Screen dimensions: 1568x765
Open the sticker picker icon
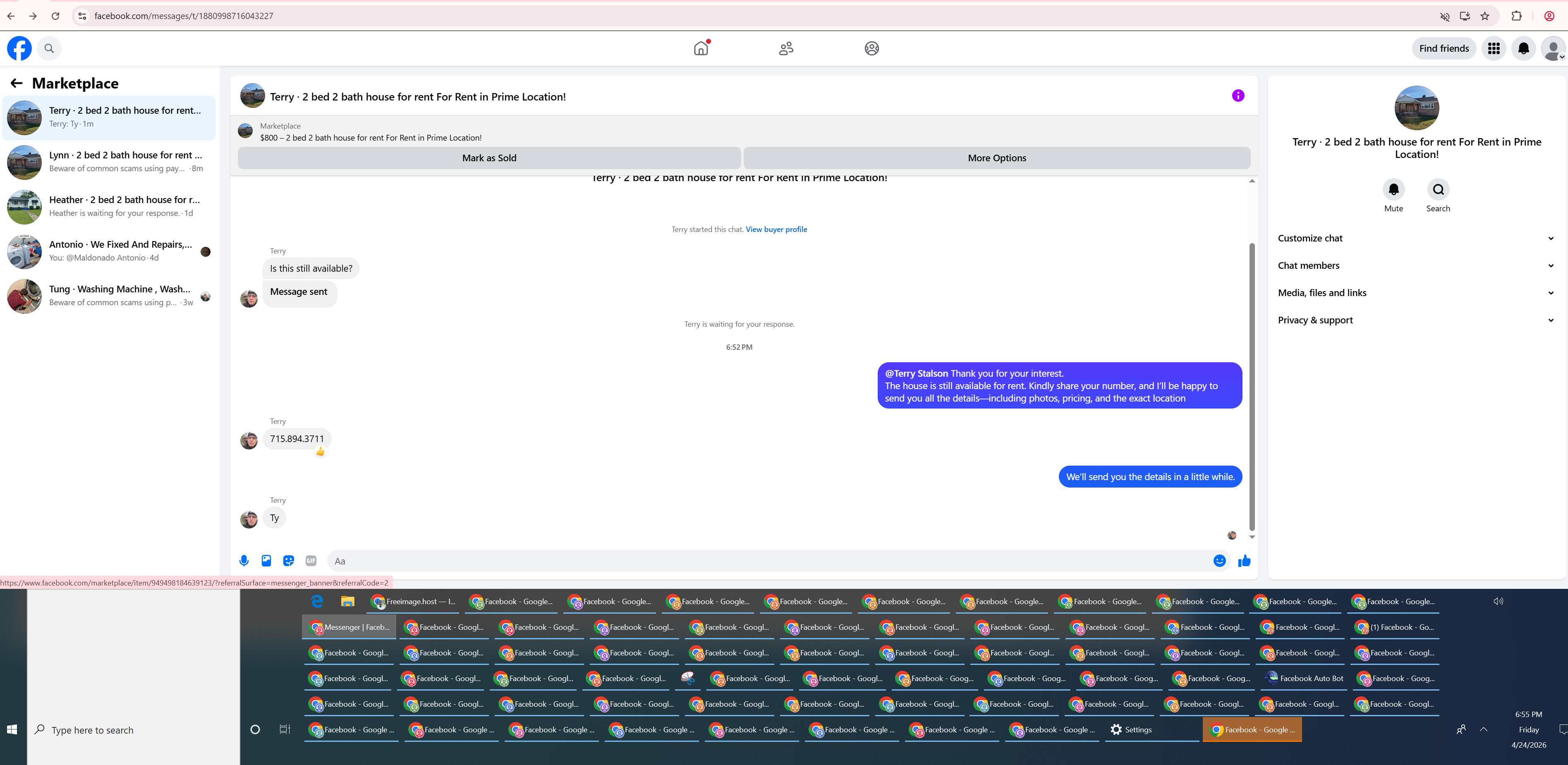(x=289, y=560)
